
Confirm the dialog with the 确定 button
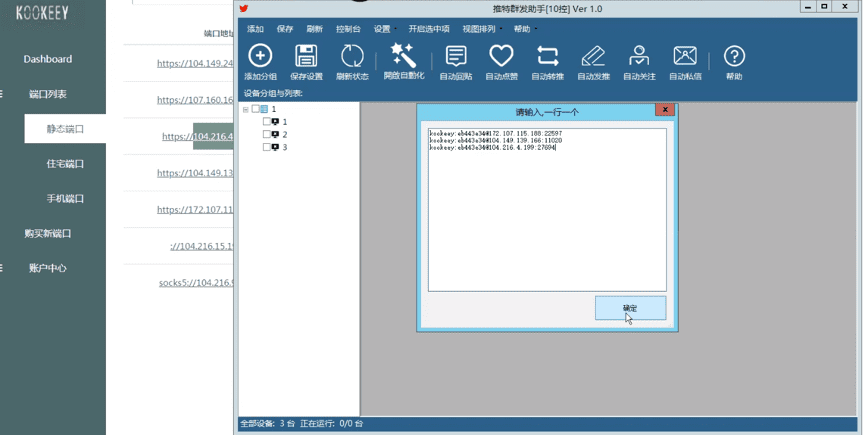coord(630,308)
